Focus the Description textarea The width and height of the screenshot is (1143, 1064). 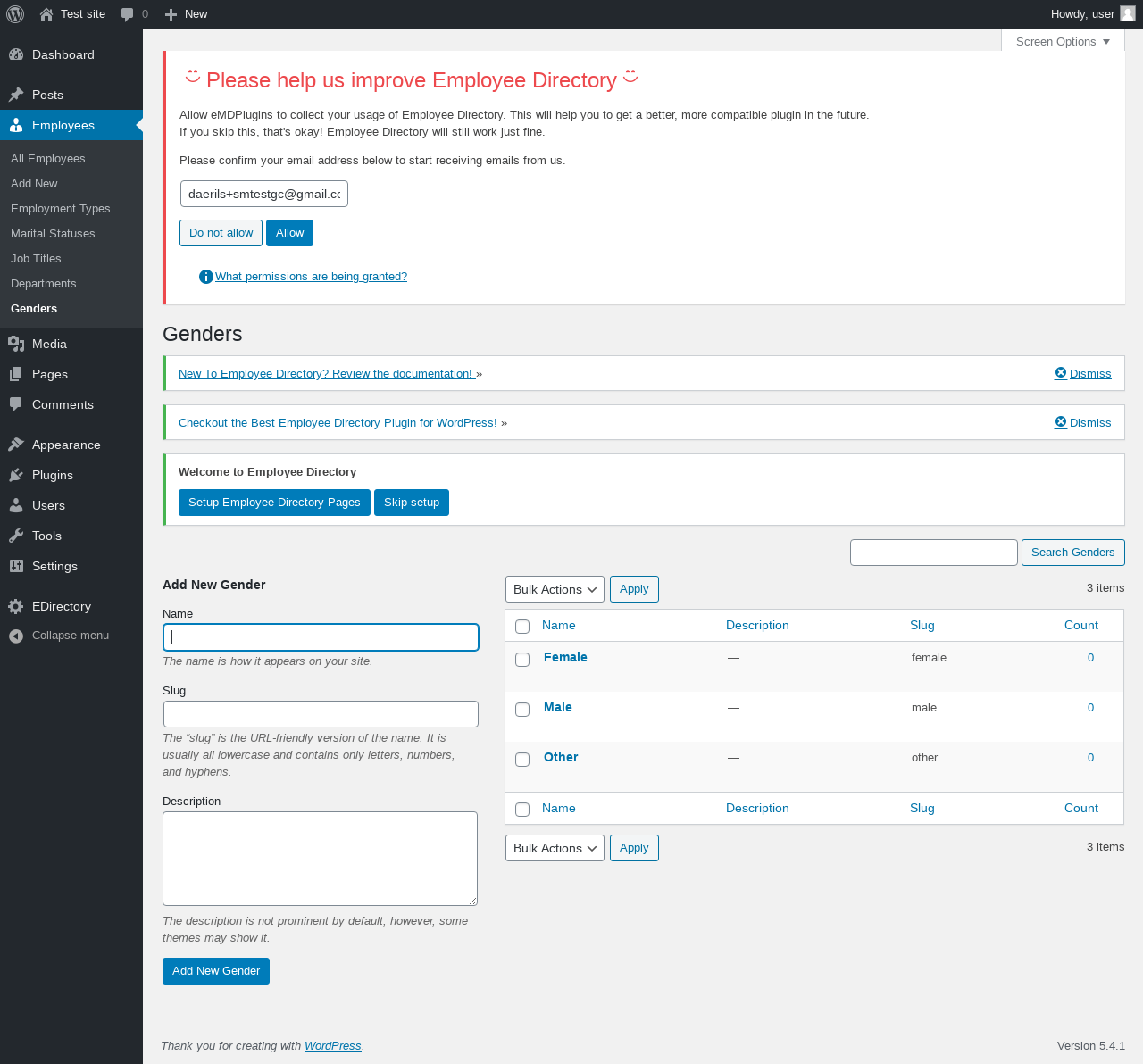pyautogui.click(x=320, y=859)
